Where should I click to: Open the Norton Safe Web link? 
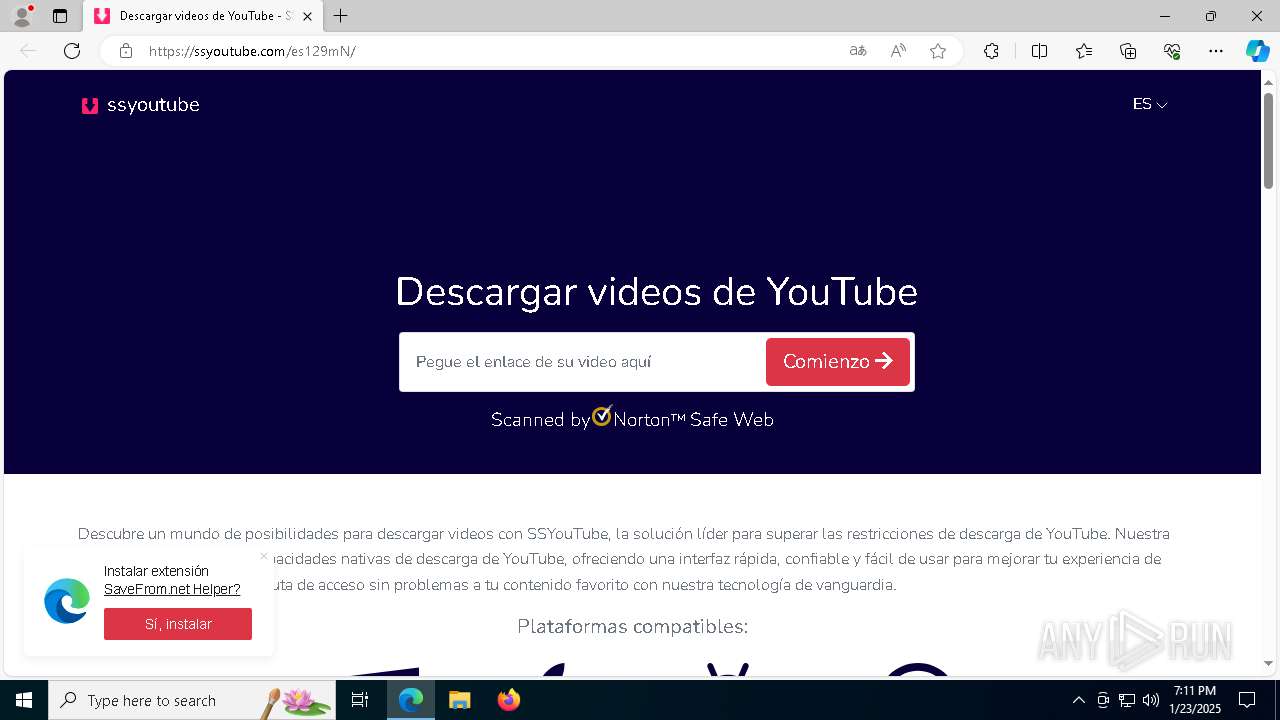click(632, 419)
